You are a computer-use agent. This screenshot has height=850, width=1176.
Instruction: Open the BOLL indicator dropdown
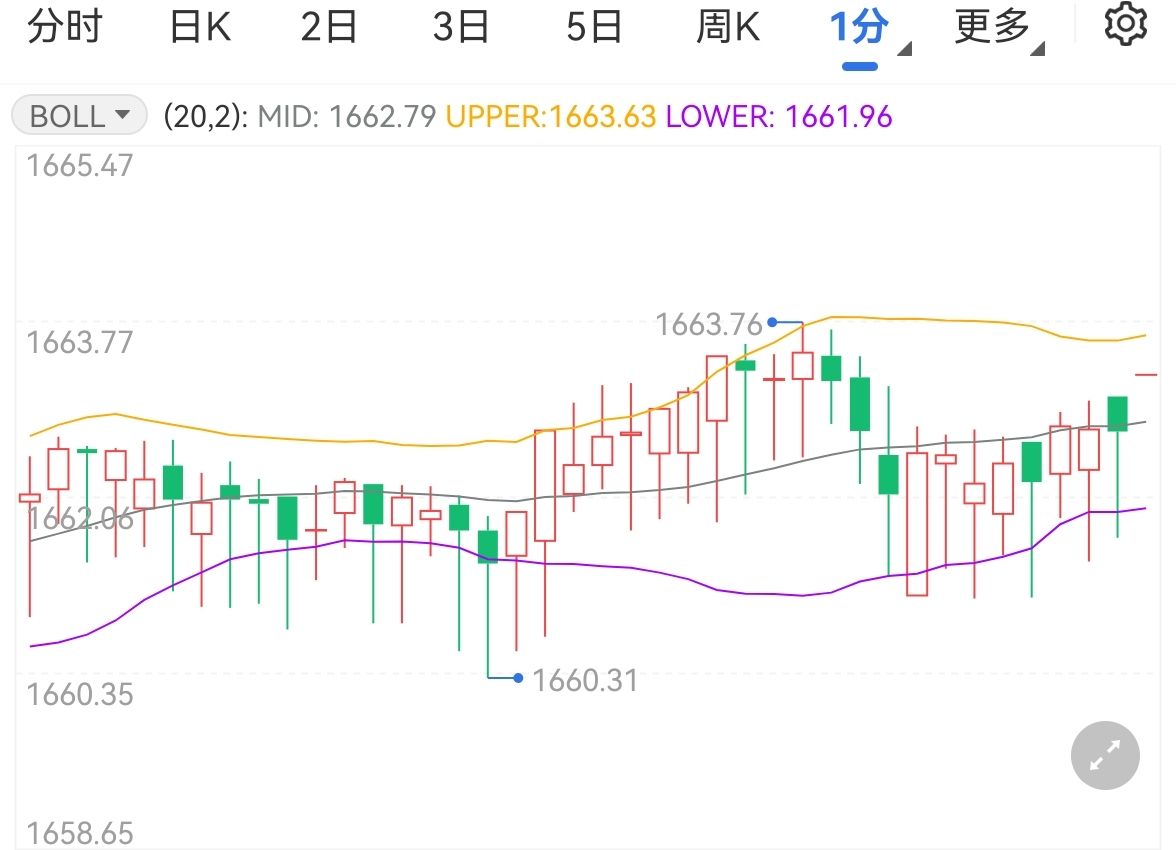click(x=80, y=116)
